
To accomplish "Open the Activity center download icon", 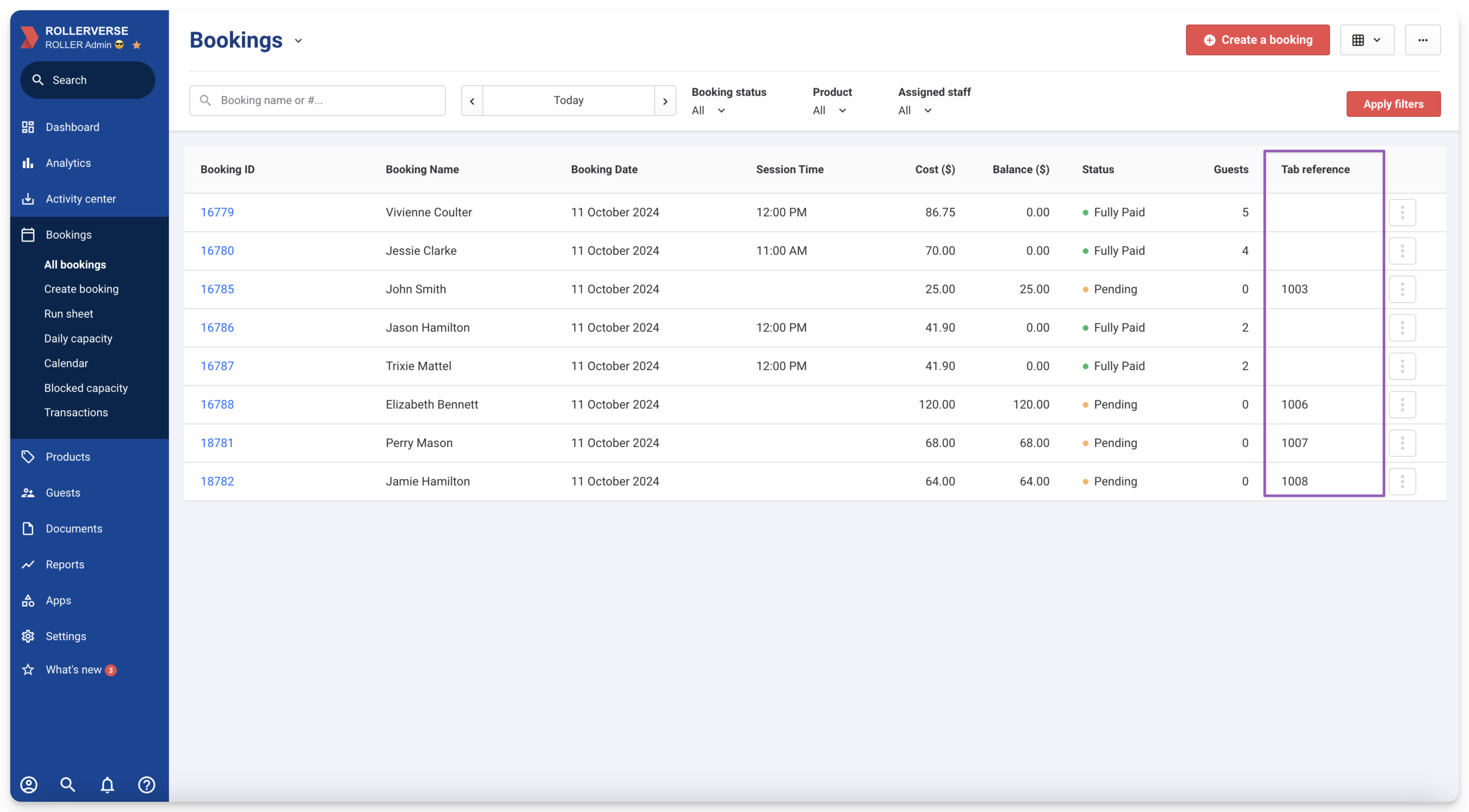I will [28, 199].
